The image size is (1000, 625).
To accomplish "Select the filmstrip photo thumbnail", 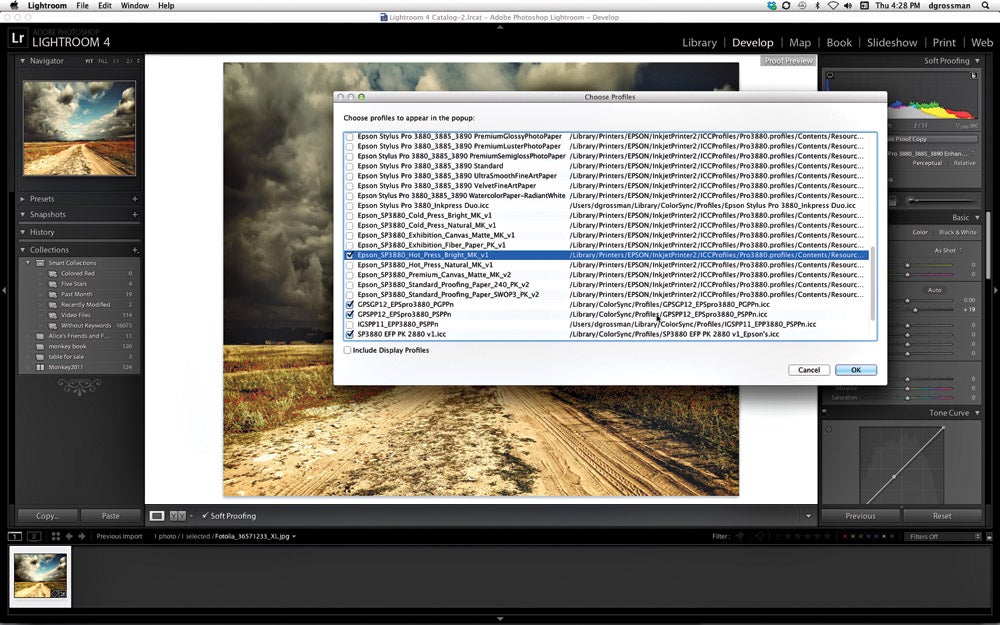I will (40, 576).
